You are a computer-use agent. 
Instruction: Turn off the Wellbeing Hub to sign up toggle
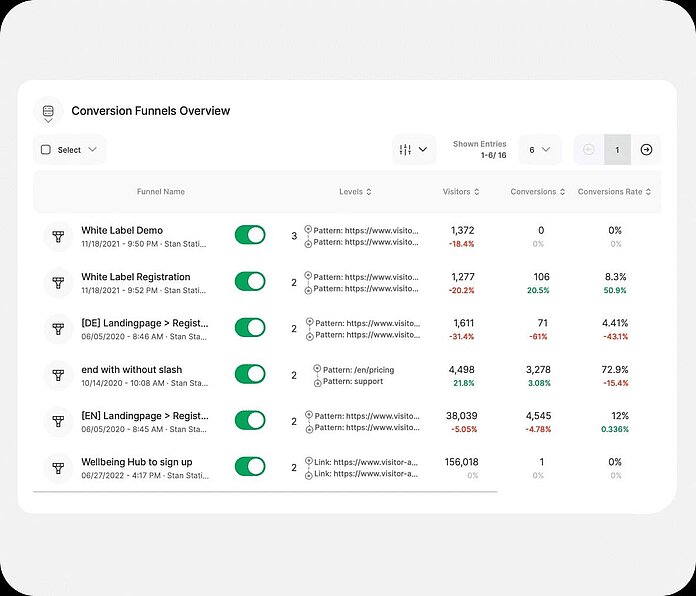250,467
